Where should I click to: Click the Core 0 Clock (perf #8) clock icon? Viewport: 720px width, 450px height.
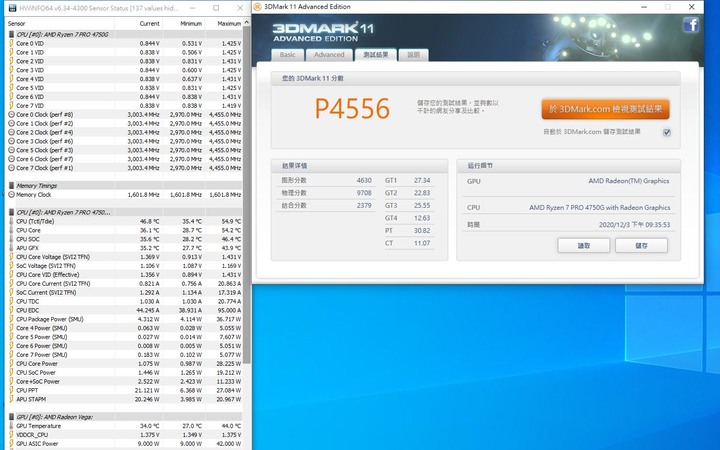pyautogui.click(x=11, y=114)
